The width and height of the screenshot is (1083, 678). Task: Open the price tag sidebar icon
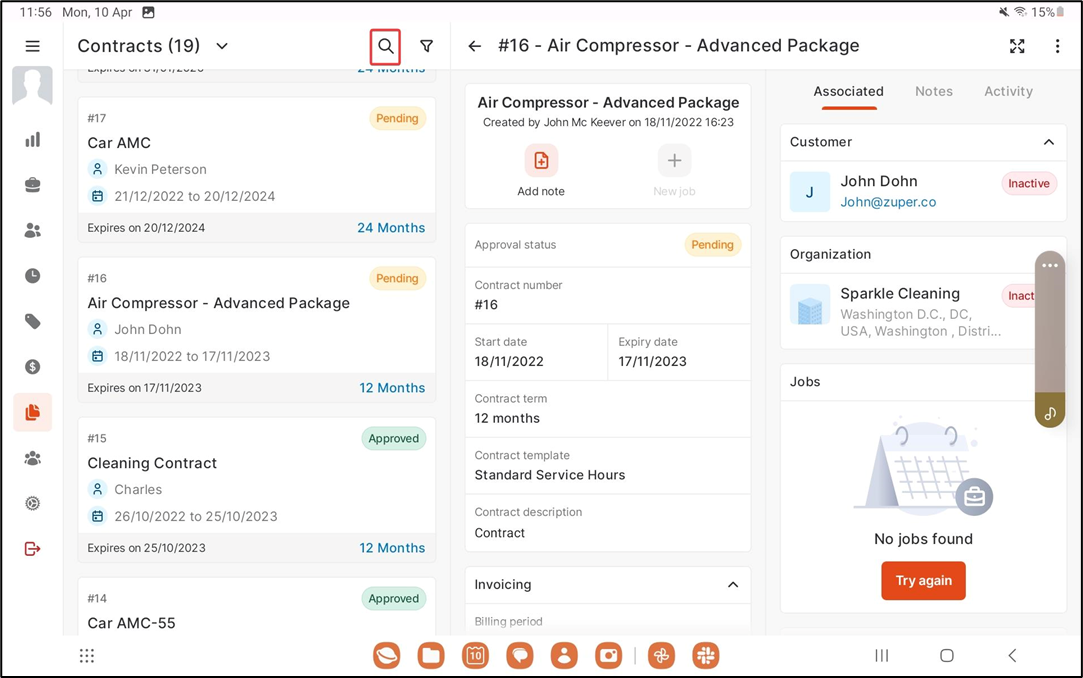[x=33, y=321]
